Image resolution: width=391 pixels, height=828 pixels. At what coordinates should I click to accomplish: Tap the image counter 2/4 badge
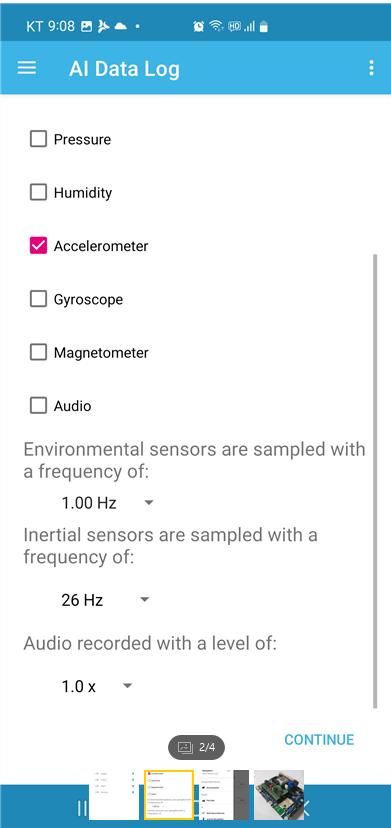click(196, 747)
